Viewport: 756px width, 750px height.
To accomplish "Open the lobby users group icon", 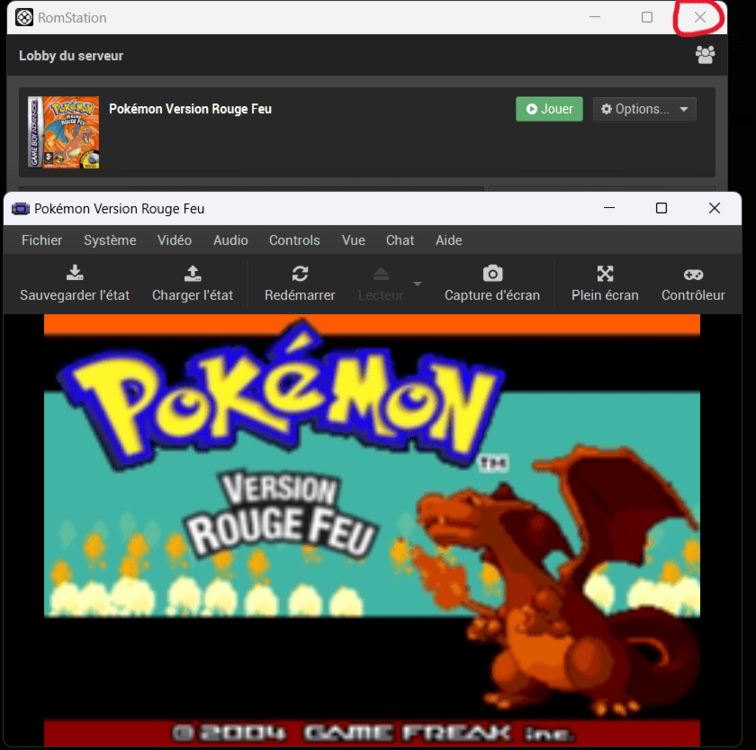I will [705, 55].
